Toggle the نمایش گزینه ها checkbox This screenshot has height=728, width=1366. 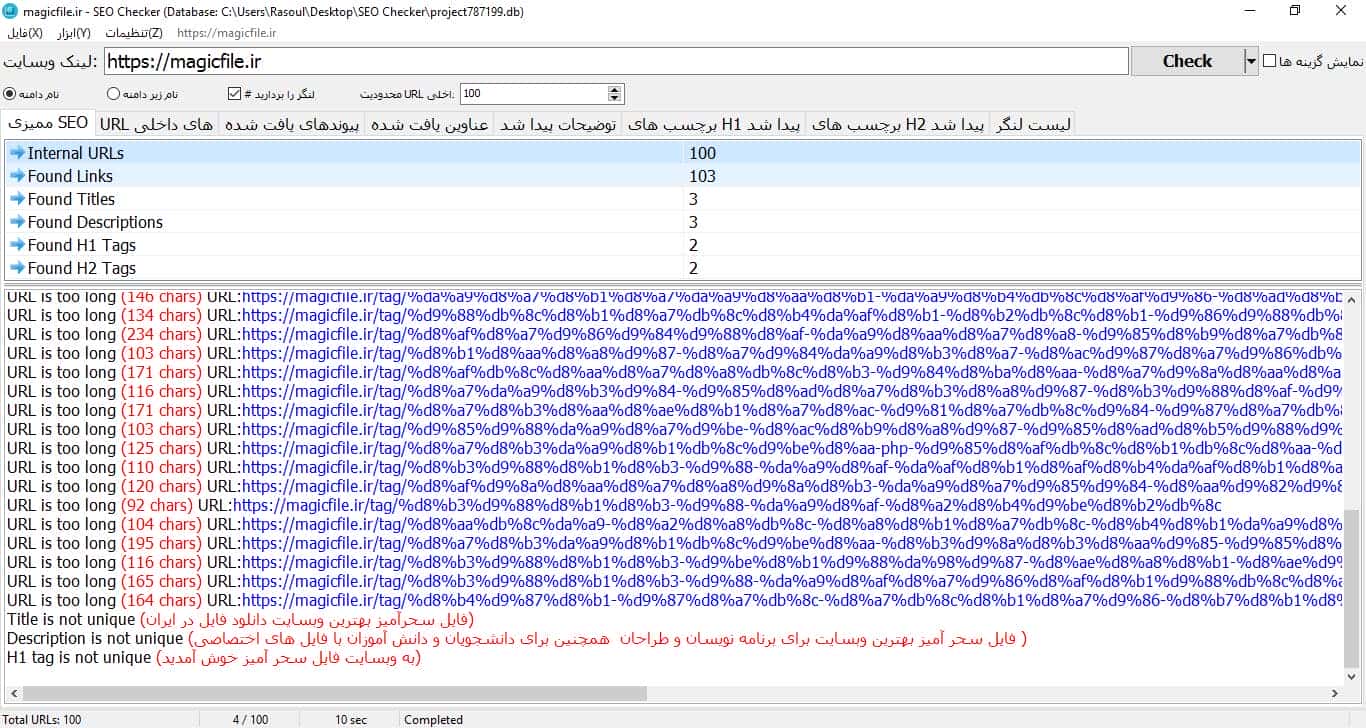click(x=1269, y=61)
